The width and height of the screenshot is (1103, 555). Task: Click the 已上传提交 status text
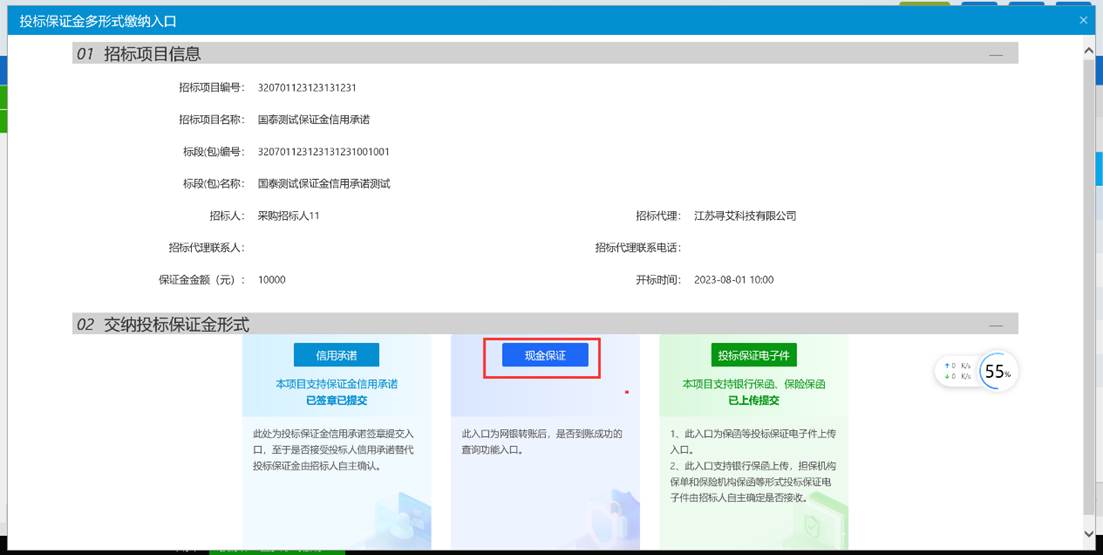point(754,400)
